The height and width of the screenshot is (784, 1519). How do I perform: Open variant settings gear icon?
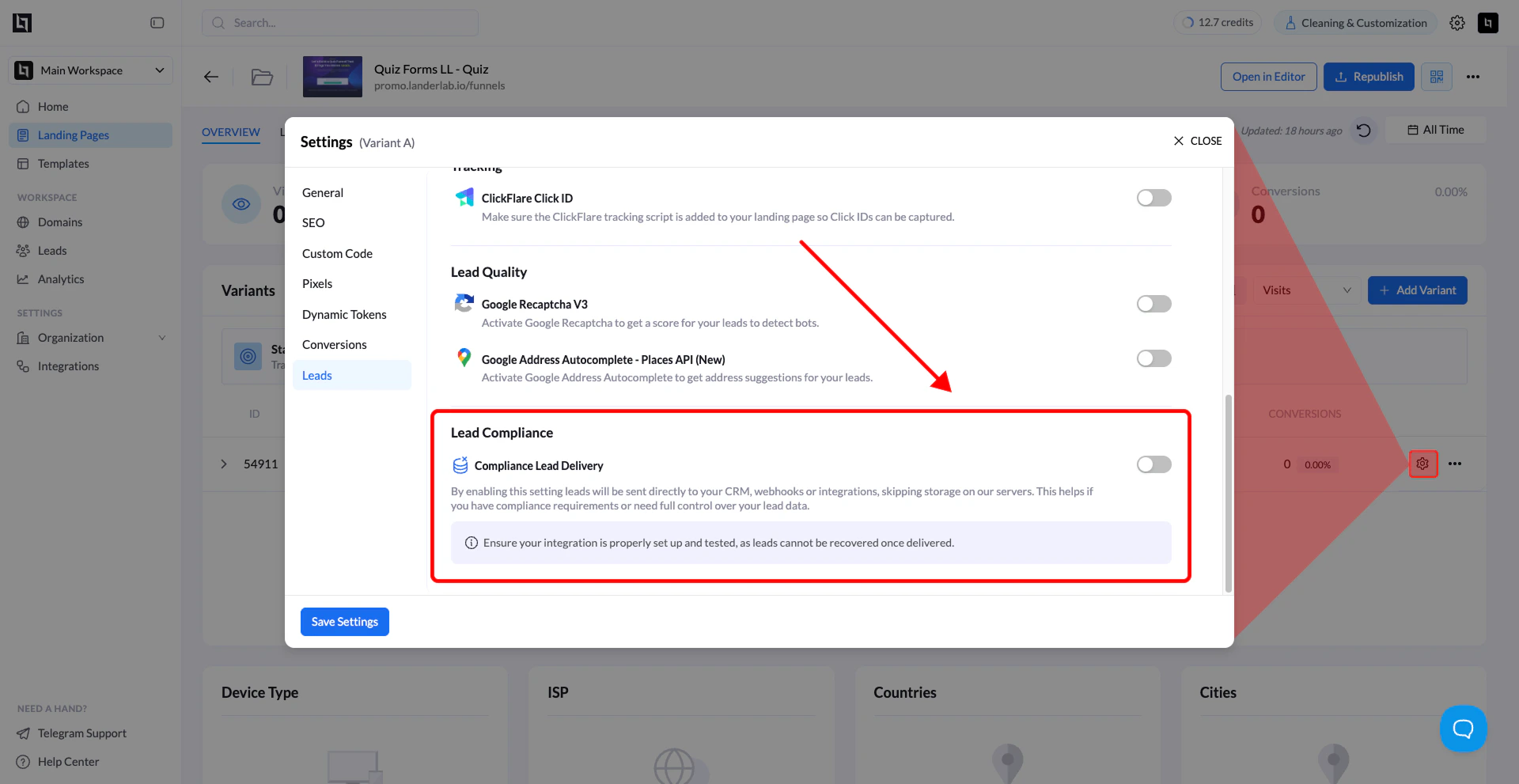tap(1422, 464)
